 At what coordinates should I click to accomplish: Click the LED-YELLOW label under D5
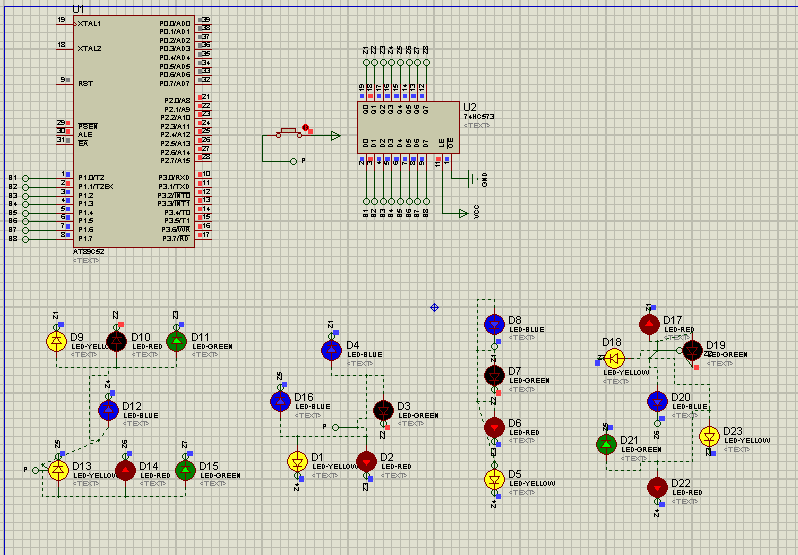532,483
